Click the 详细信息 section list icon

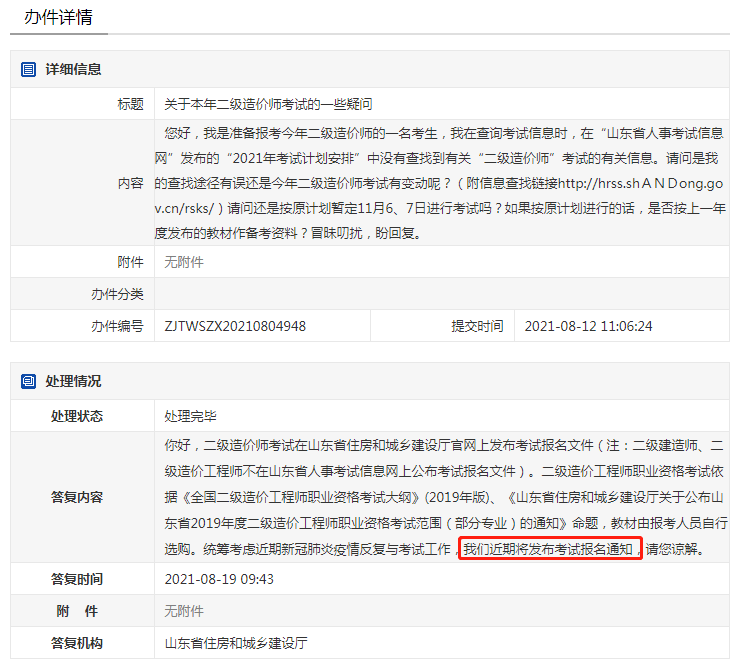click(29, 70)
